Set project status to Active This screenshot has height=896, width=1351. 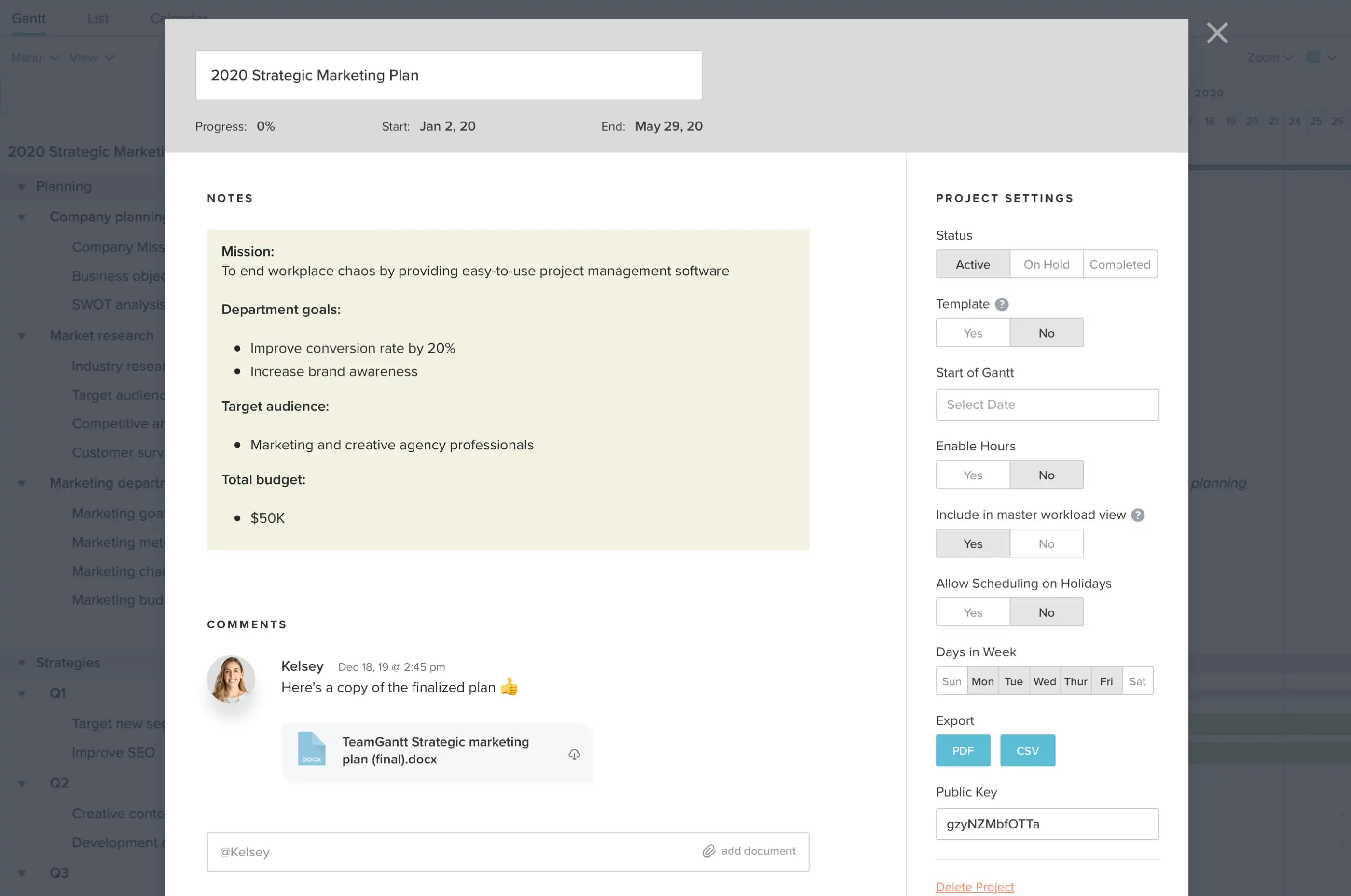973,265
